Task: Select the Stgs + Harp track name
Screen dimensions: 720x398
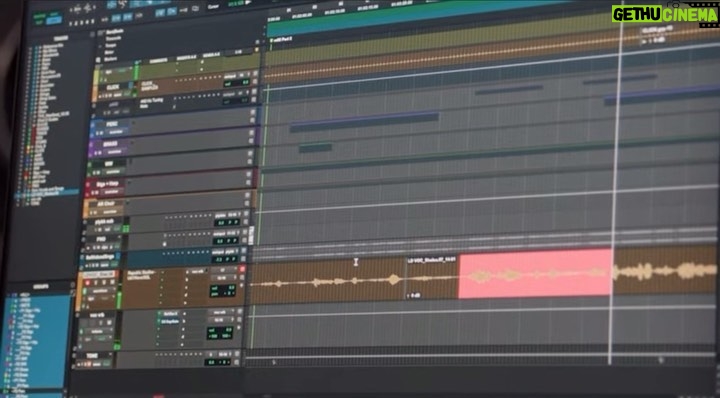Action: click(107, 183)
